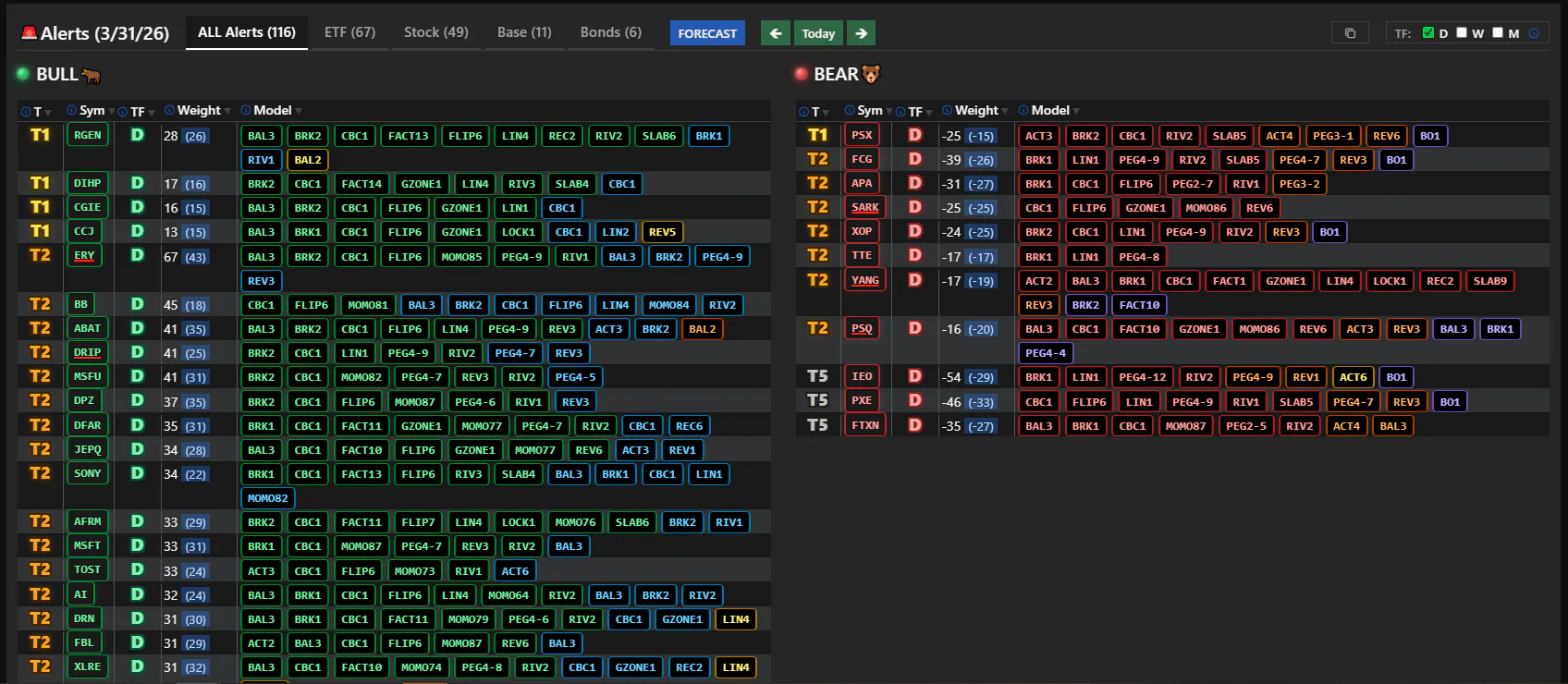Enable the W timeframe checkbox
The width and height of the screenshot is (1568, 684).
1462,32
